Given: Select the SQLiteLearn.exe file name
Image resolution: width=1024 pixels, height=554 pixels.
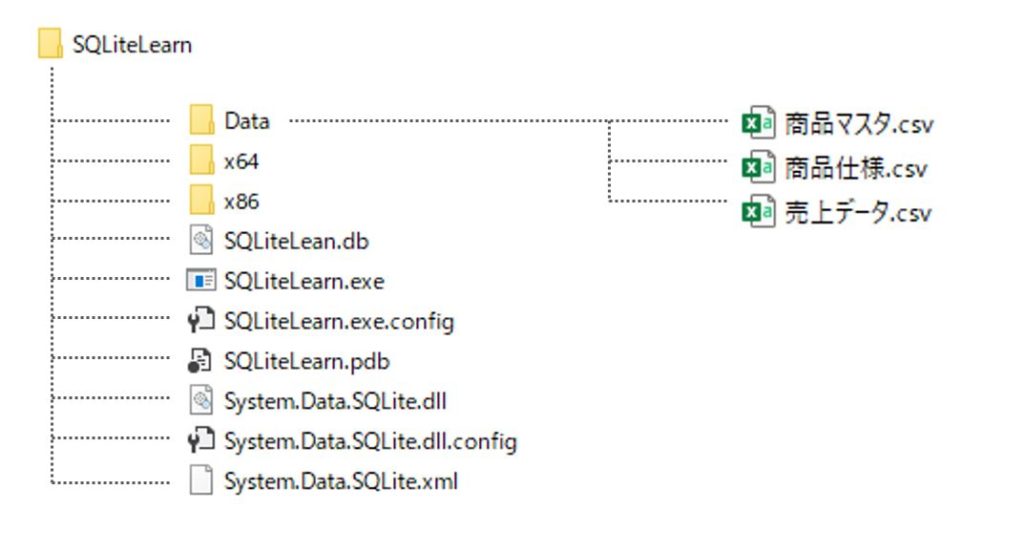Looking at the screenshot, I should click(304, 281).
